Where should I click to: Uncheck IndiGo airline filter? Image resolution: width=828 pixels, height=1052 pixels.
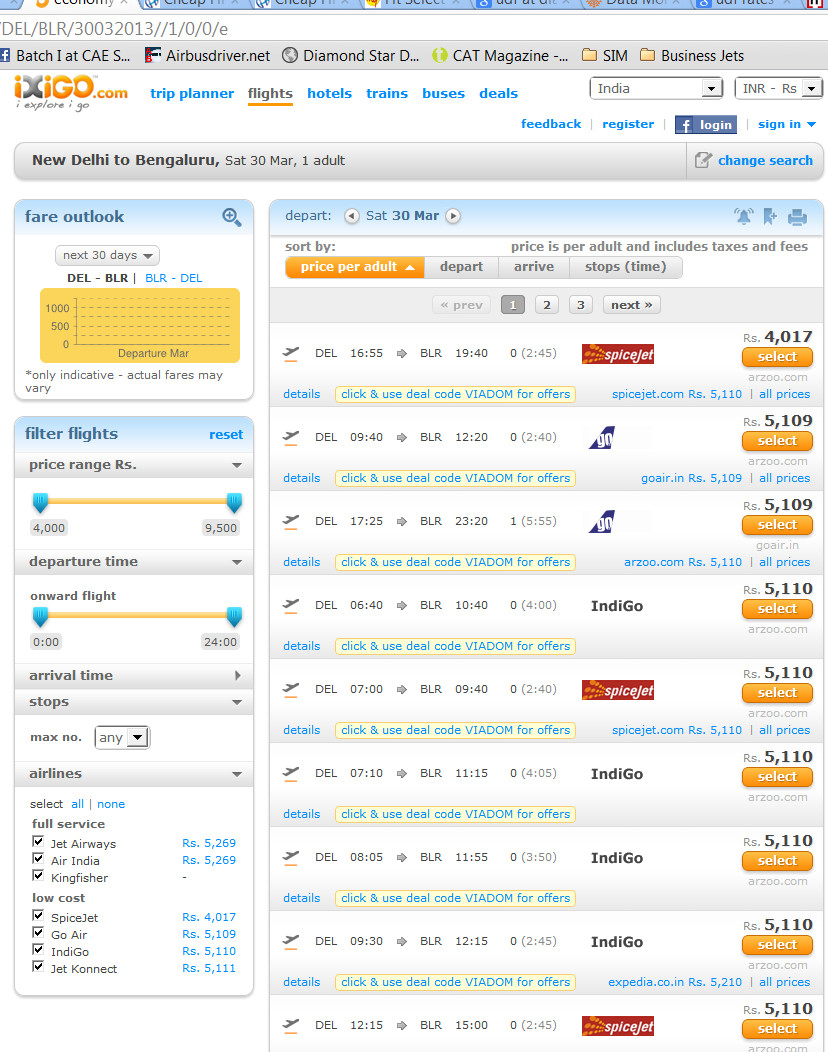pyautogui.click(x=38, y=949)
